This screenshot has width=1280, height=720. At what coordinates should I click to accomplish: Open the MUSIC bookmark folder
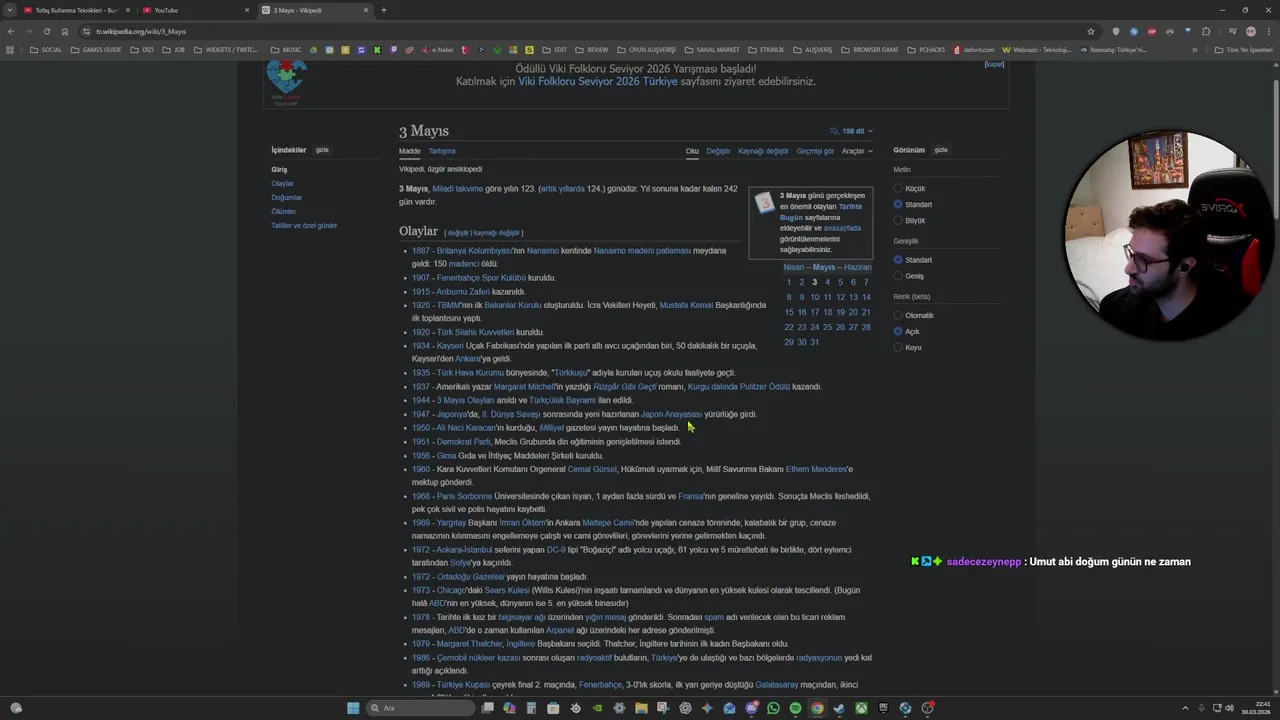(x=286, y=49)
